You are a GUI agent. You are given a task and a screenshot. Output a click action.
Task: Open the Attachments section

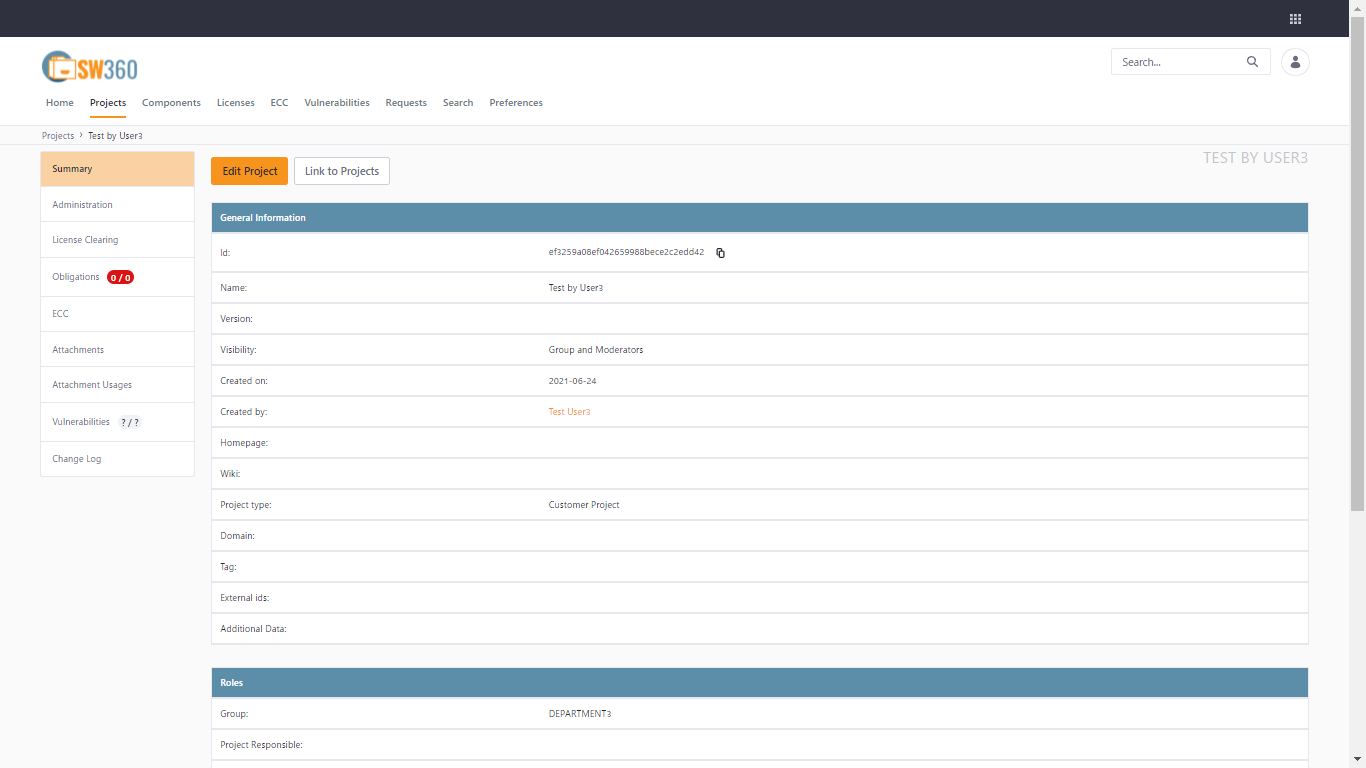click(78, 349)
